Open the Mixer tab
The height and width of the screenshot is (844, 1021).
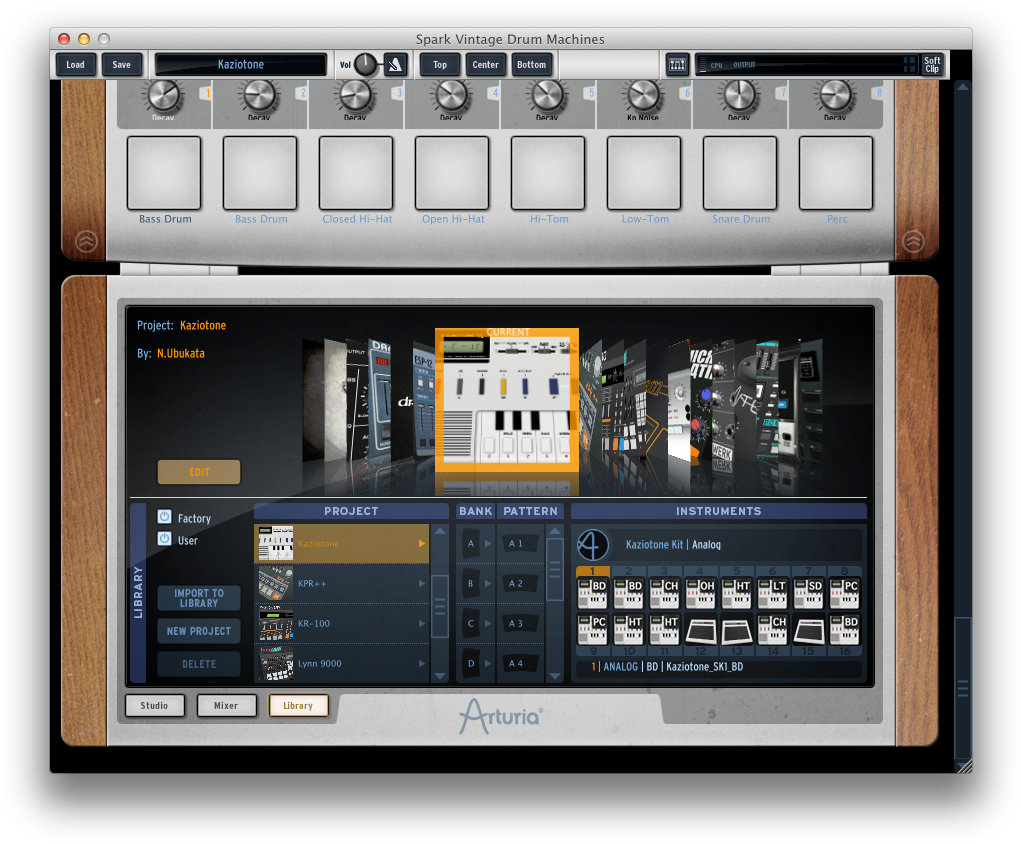pyautogui.click(x=226, y=705)
